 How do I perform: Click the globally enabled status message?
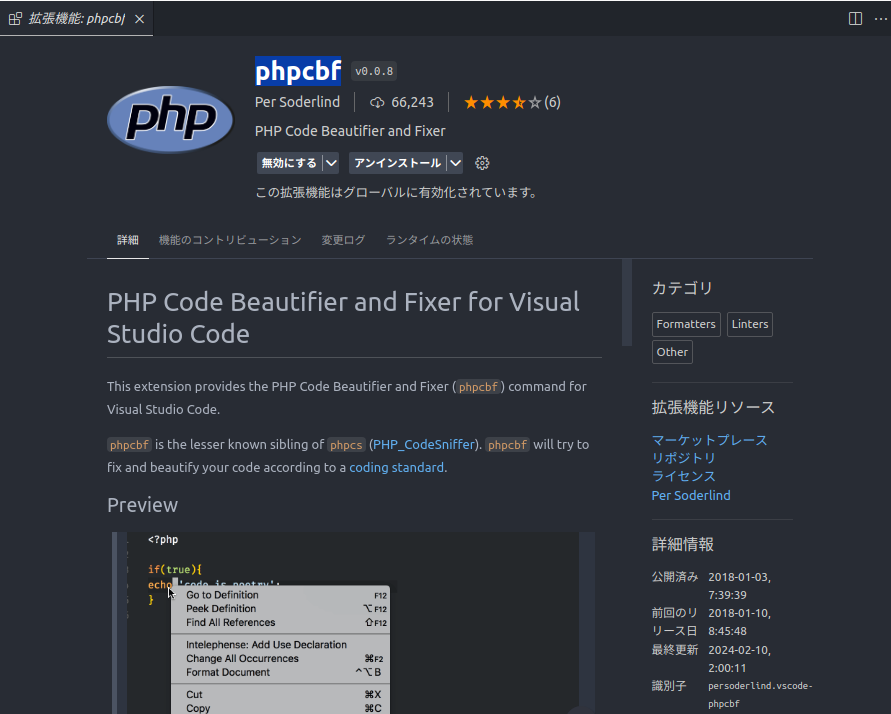click(x=397, y=193)
